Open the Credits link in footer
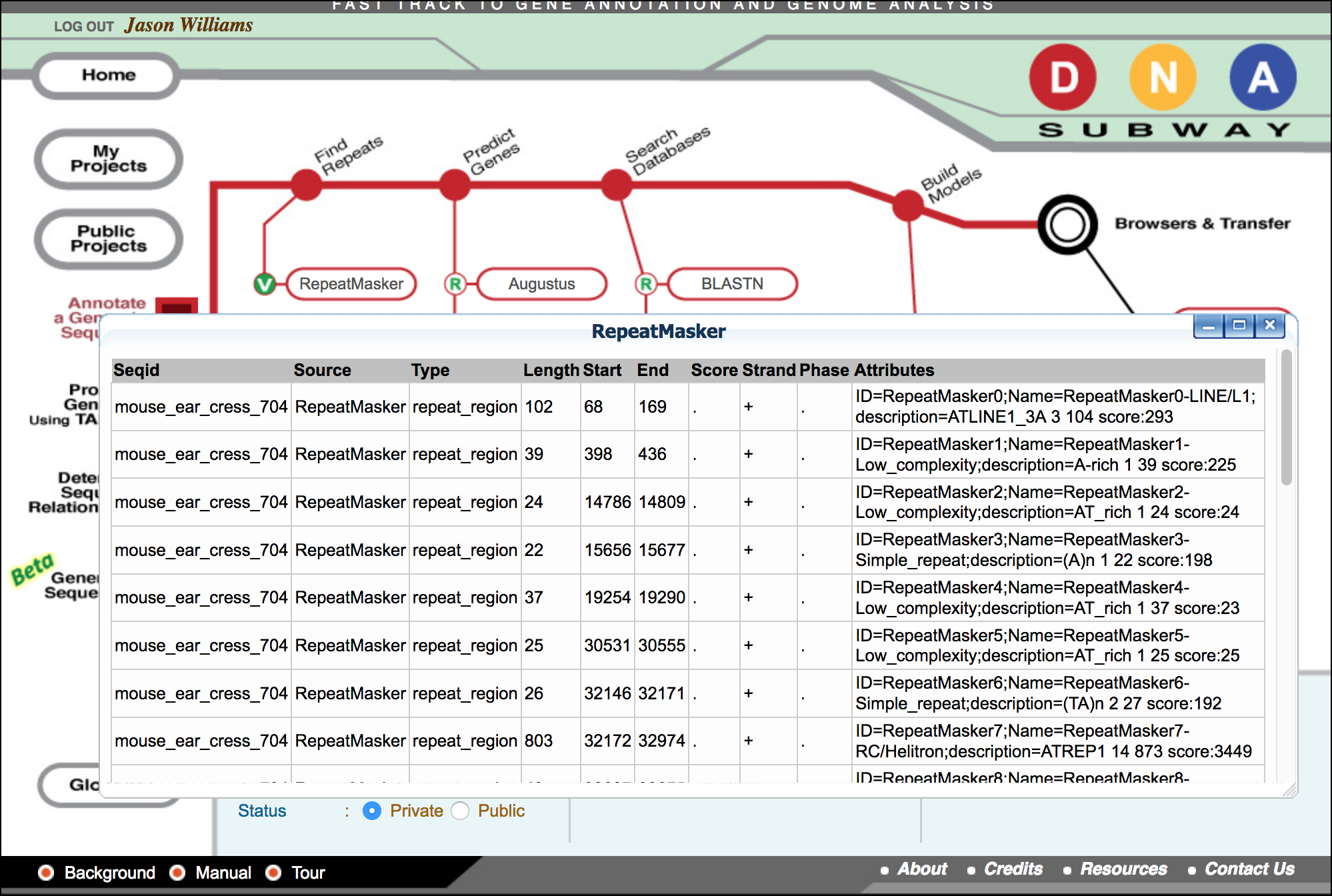 (1013, 869)
